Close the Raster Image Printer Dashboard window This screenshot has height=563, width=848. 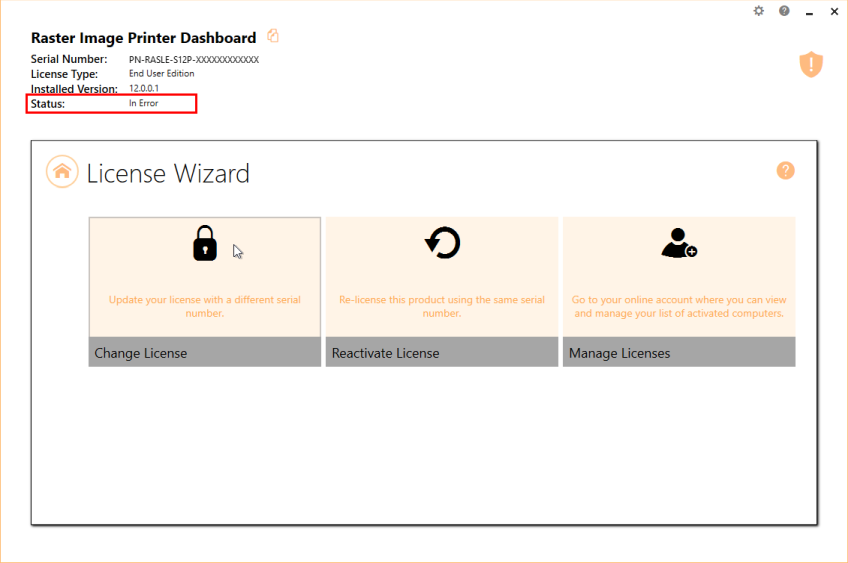pyautogui.click(x=834, y=11)
